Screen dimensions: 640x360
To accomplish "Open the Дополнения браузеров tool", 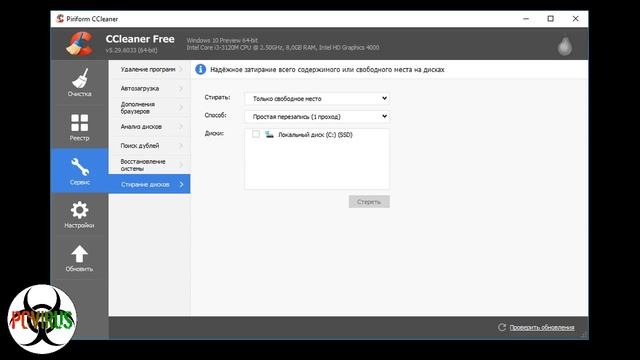I will coord(149,107).
